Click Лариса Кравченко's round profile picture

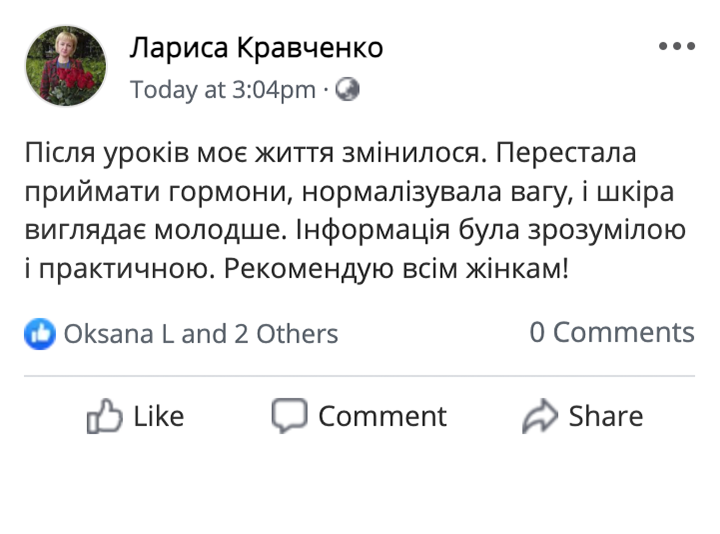[x=66, y=66]
